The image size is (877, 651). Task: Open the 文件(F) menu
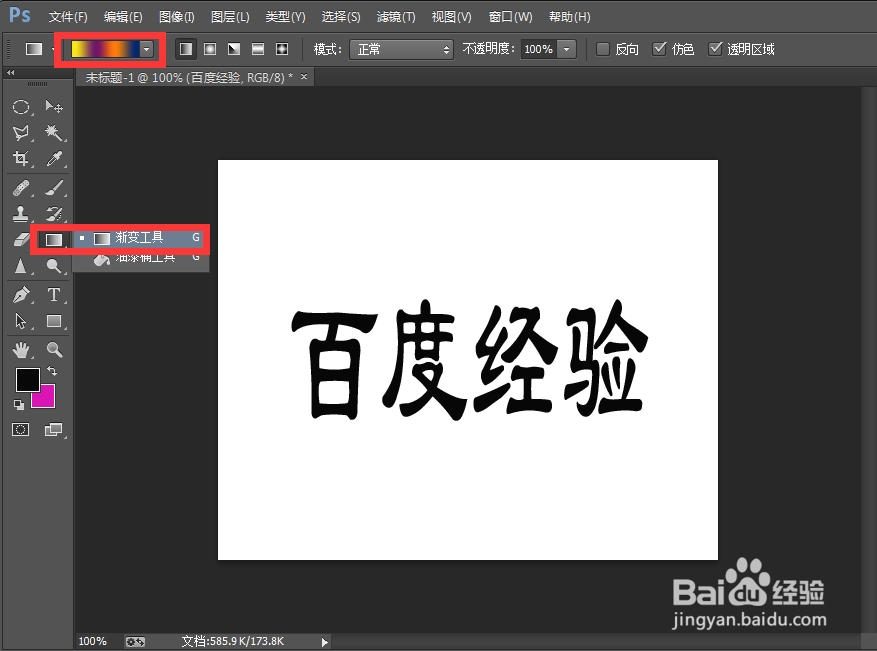tap(68, 17)
